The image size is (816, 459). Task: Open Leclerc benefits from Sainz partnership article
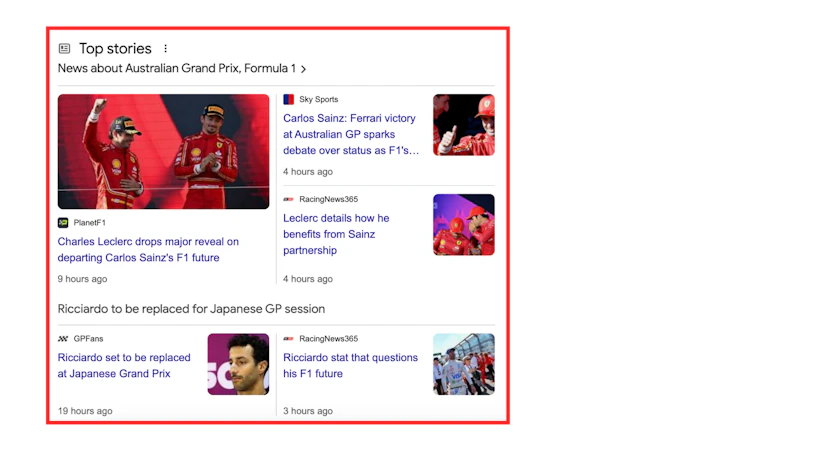[336, 234]
